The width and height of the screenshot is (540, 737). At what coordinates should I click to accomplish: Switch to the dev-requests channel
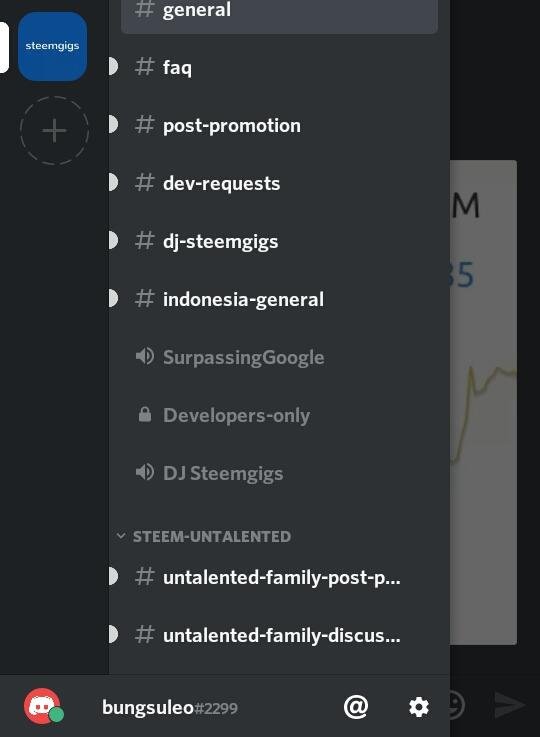(x=279, y=183)
